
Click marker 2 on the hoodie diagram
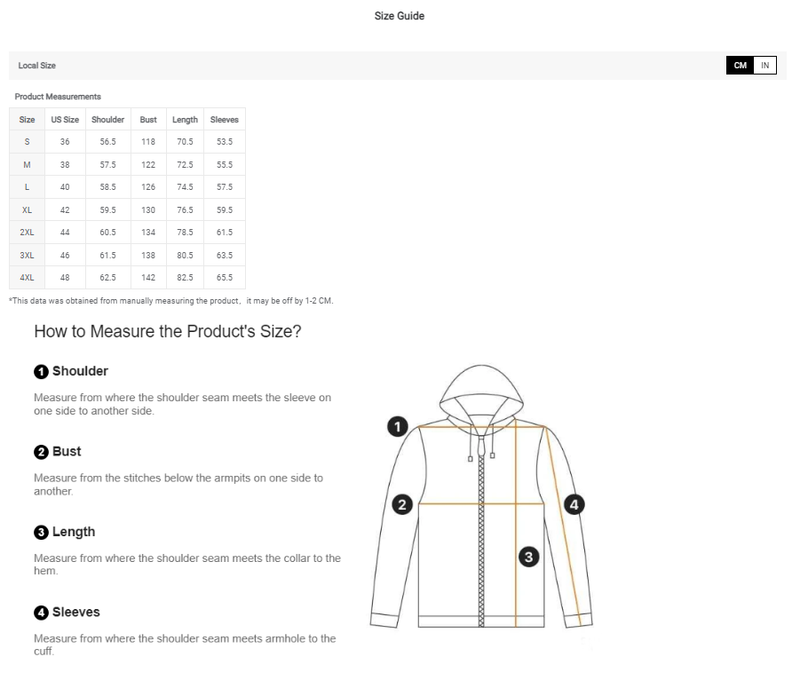click(x=402, y=505)
